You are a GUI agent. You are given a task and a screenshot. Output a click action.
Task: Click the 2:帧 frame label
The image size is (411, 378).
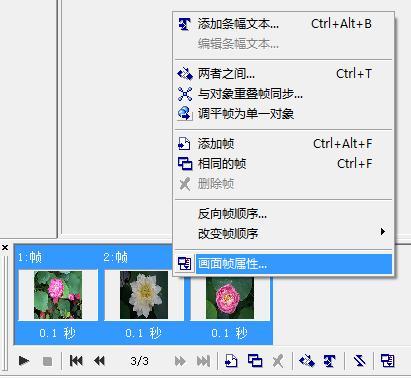[x=116, y=257]
